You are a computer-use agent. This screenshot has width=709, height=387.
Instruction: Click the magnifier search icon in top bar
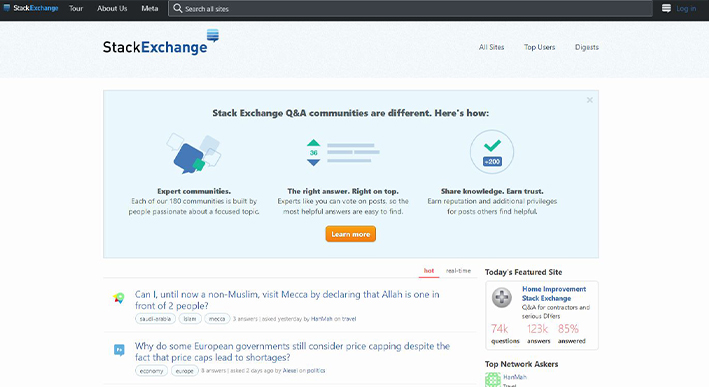click(x=178, y=9)
